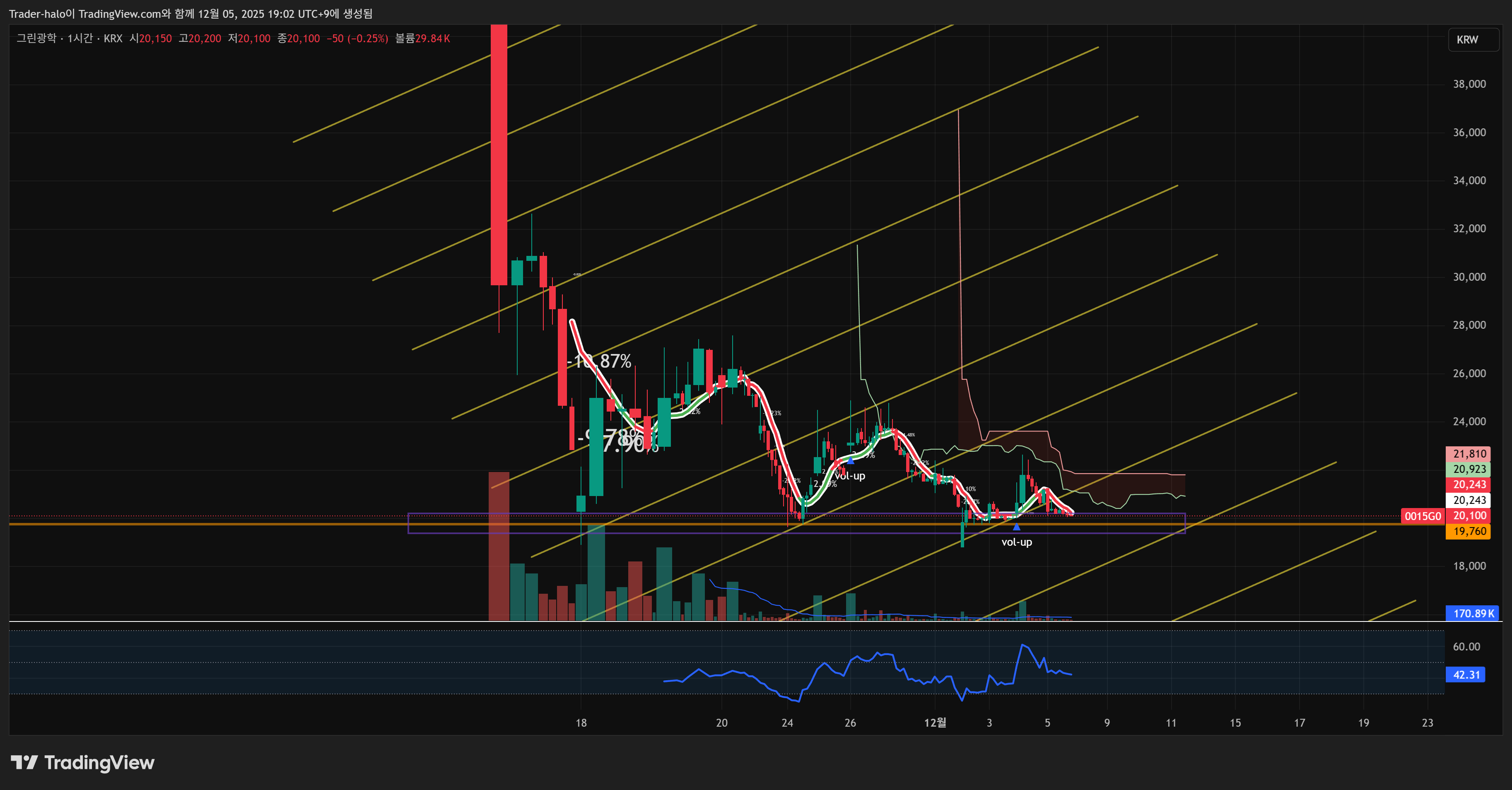Click the large -10.87% chart label
Image resolution: width=1512 pixels, height=790 pixels.
599,361
